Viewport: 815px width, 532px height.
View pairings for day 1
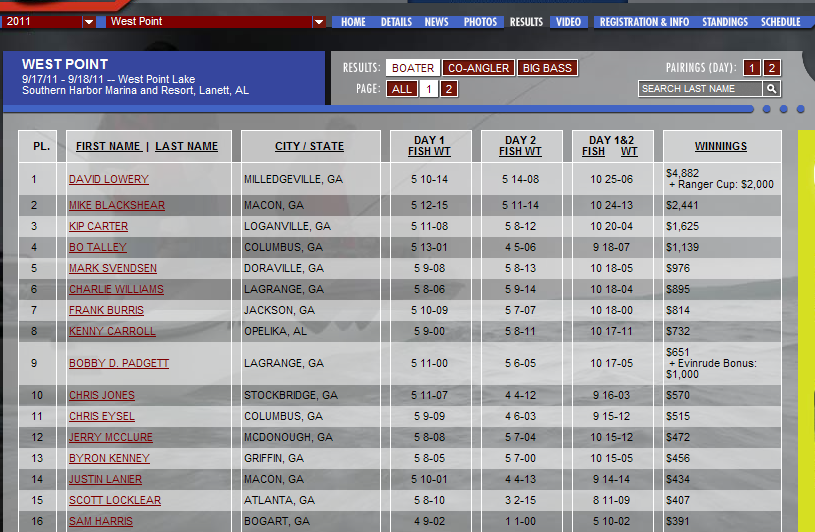pyautogui.click(x=752, y=68)
